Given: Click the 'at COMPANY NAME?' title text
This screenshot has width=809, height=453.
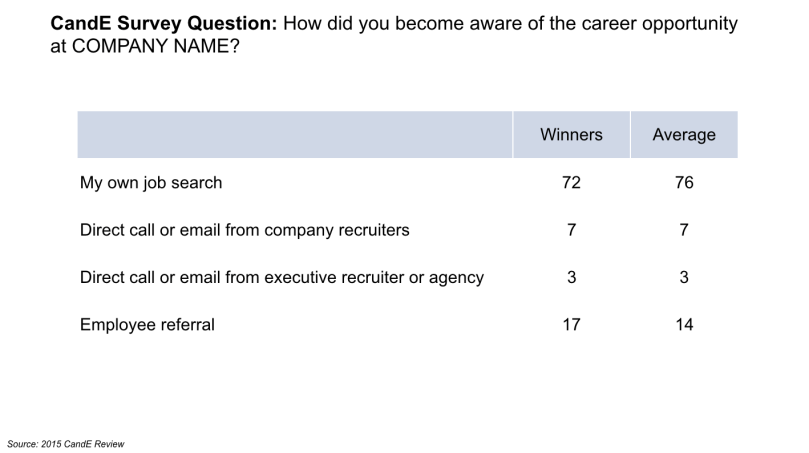Looking at the screenshot, I should 145,46.
